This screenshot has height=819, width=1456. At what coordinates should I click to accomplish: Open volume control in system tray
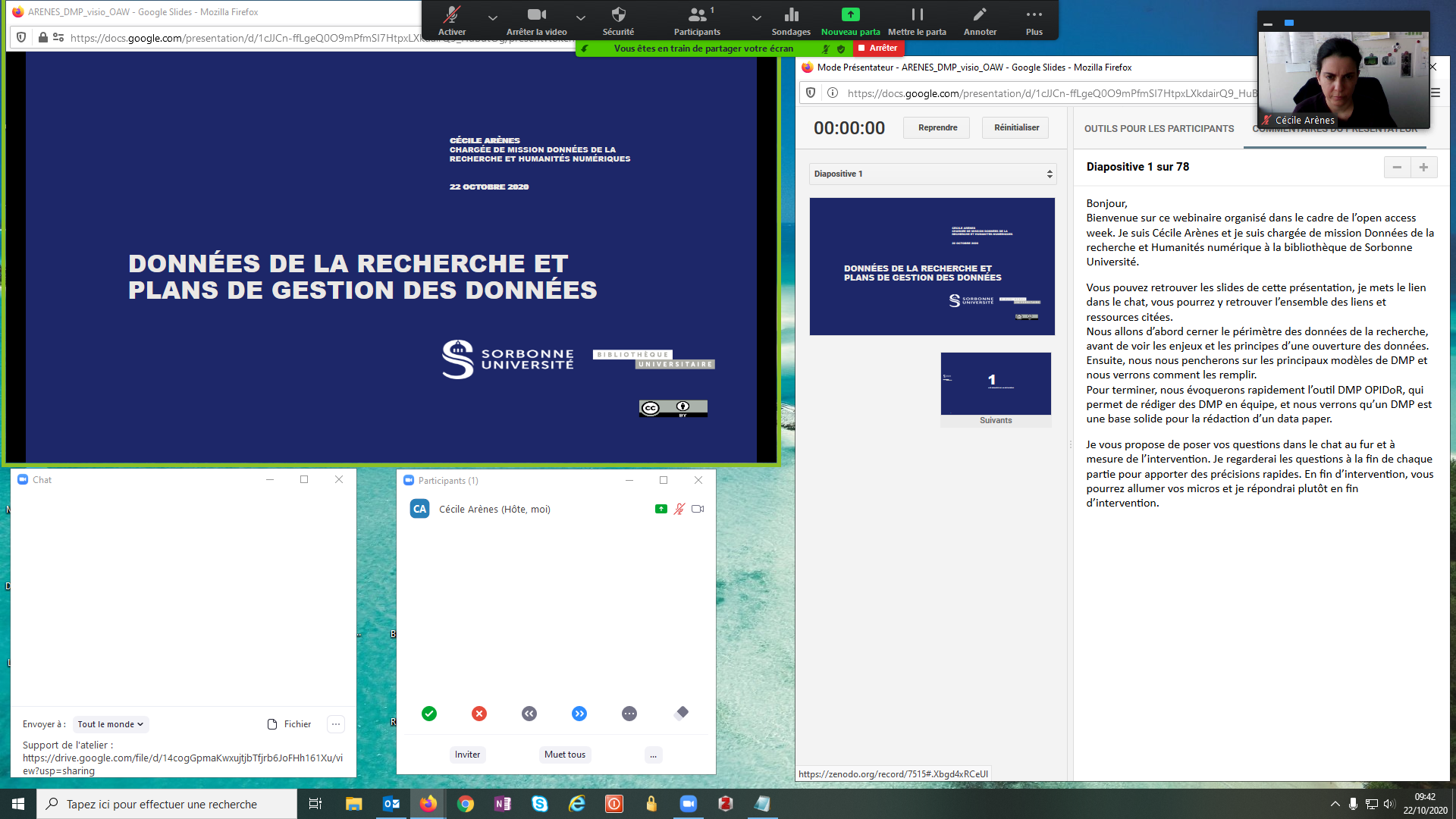(1389, 804)
